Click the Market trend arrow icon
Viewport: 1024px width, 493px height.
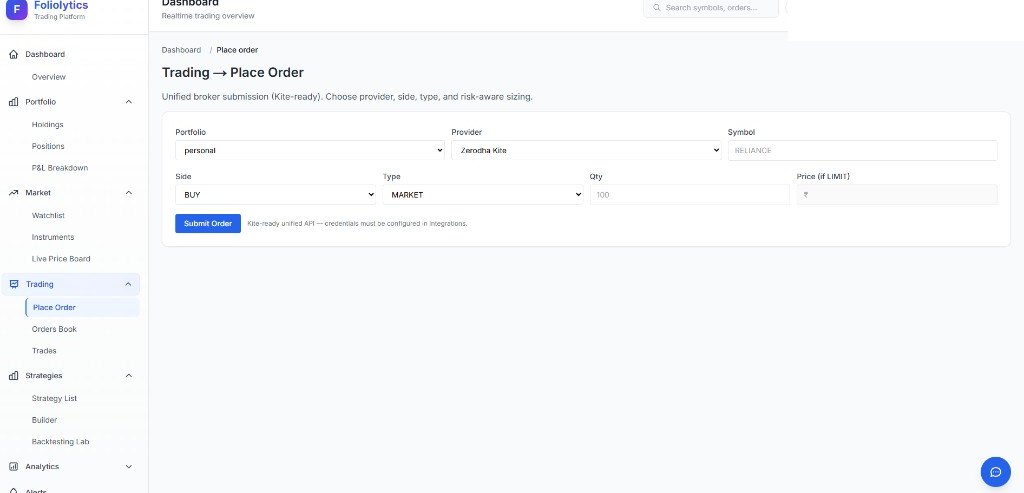pos(14,193)
